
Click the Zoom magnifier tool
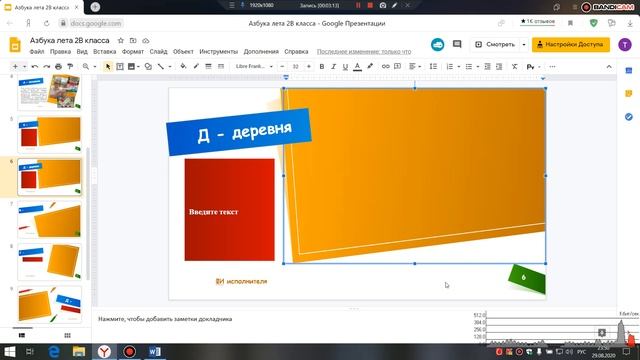86,67
